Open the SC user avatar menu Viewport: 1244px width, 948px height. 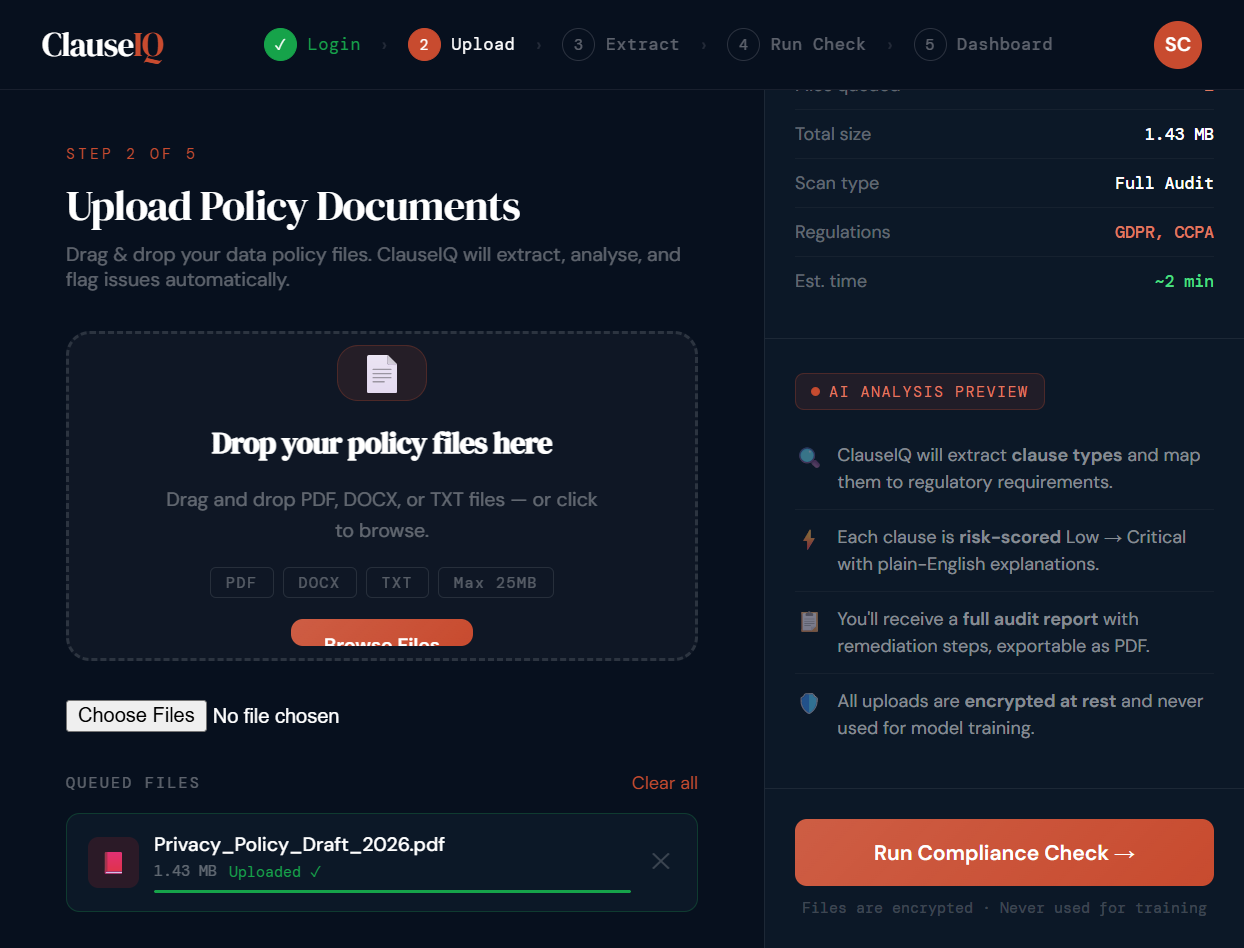(1177, 45)
